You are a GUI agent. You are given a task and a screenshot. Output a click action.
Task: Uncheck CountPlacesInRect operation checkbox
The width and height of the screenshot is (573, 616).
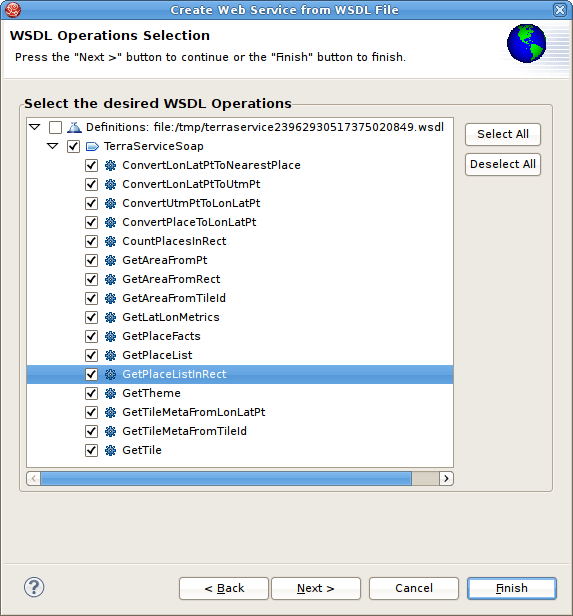pos(92,241)
